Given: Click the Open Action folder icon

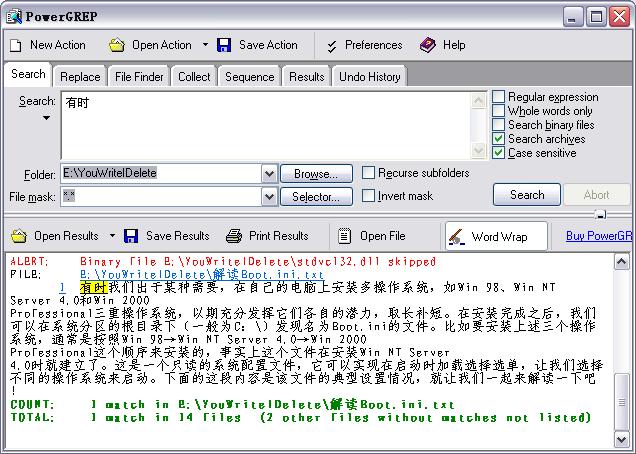Looking at the screenshot, I should point(117,45).
